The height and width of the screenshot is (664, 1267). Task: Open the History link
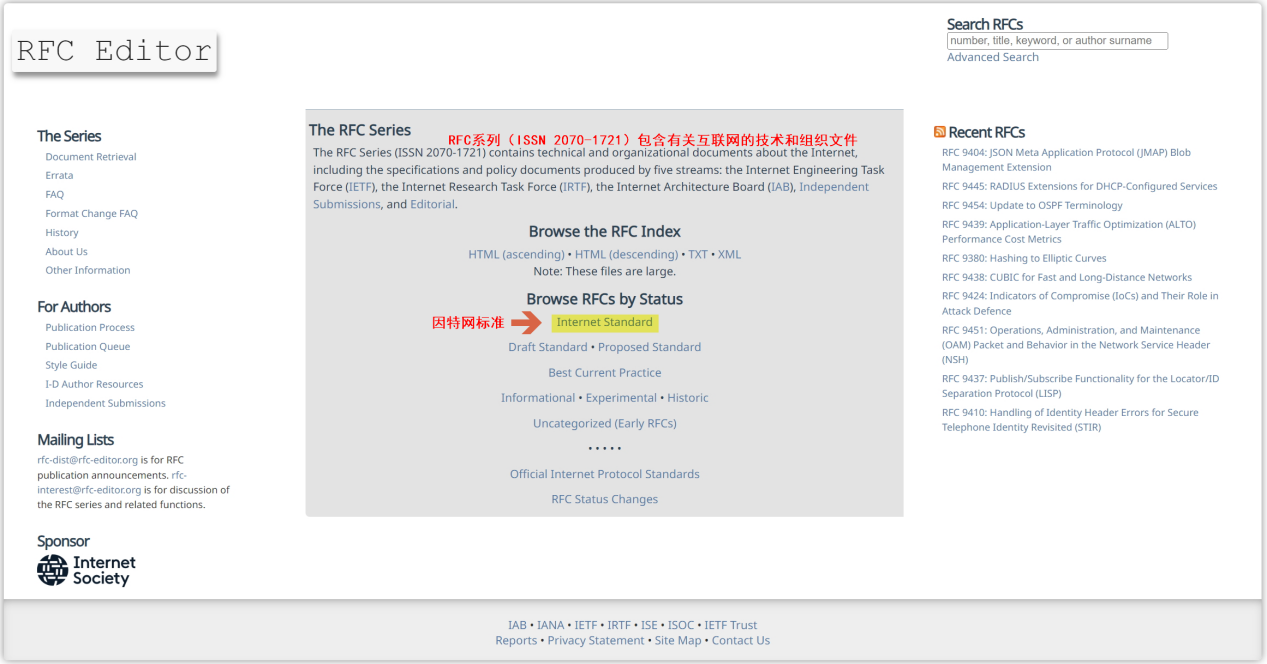pyautogui.click(x=62, y=233)
